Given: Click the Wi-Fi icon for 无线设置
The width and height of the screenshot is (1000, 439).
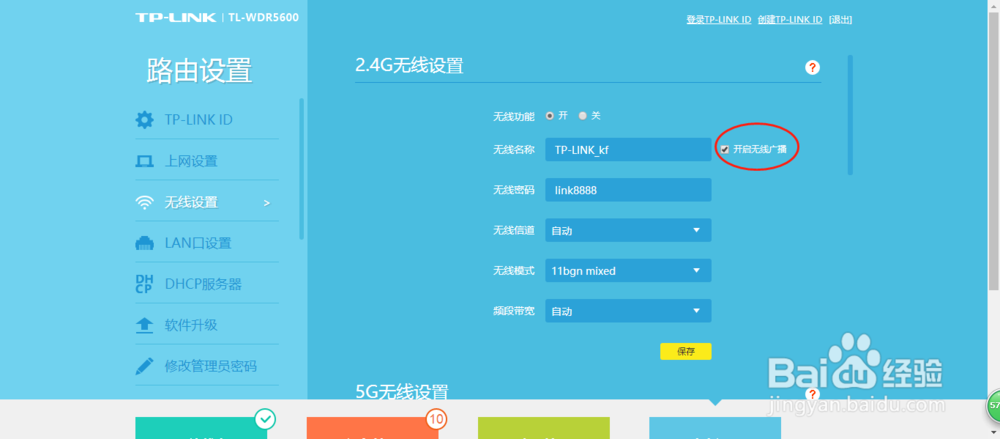Looking at the screenshot, I should coord(145,202).
